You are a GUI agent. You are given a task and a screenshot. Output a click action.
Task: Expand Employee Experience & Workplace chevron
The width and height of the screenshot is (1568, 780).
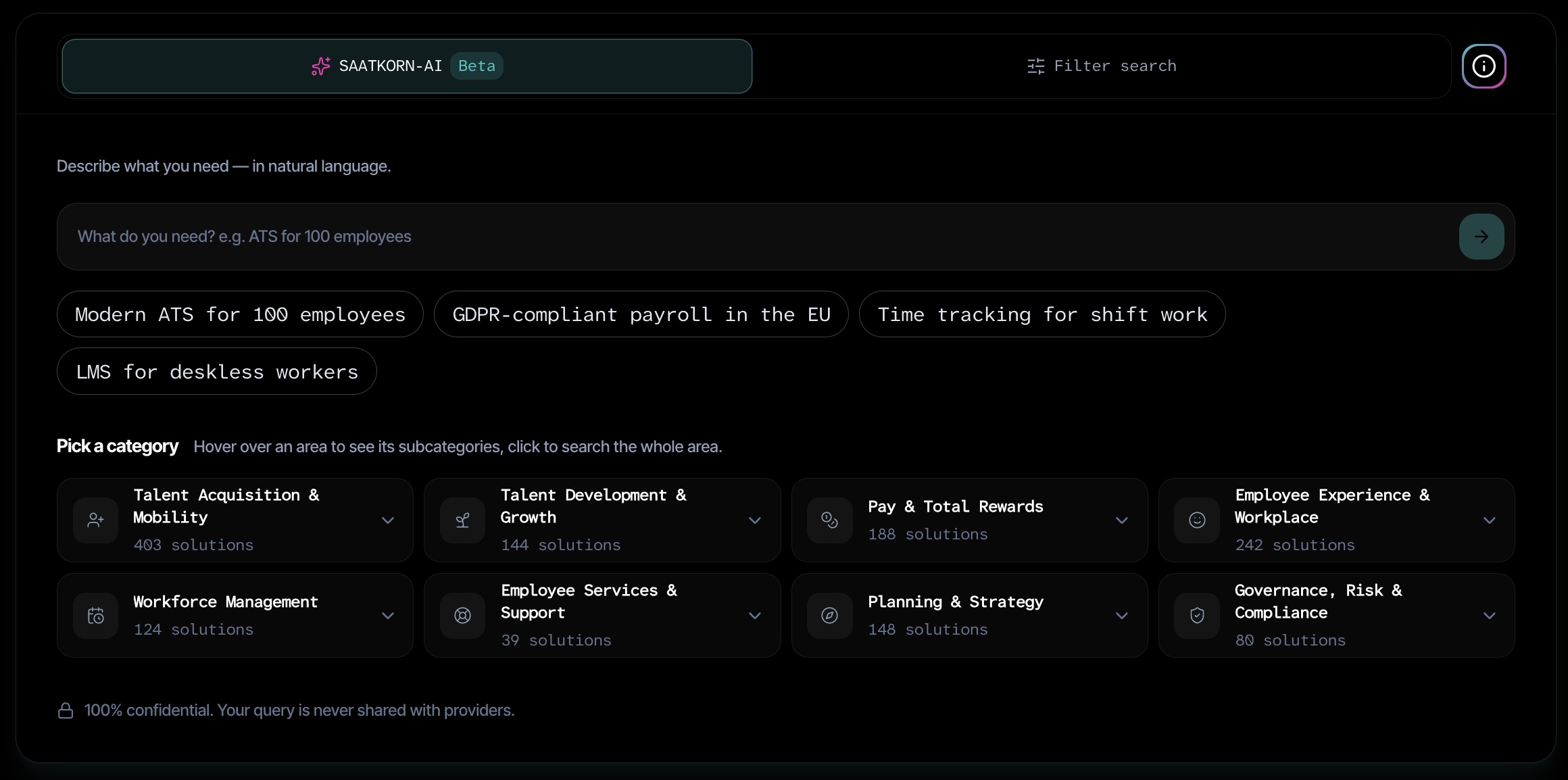(1489, 520)
